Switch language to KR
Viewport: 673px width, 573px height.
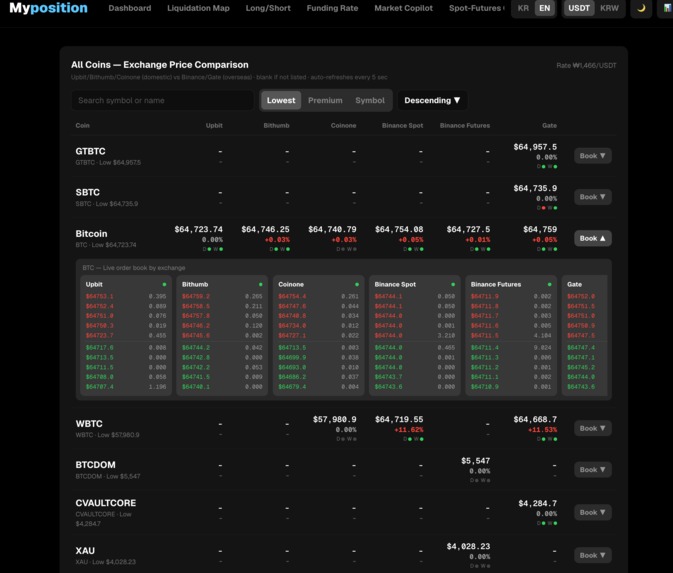[523, 8]
